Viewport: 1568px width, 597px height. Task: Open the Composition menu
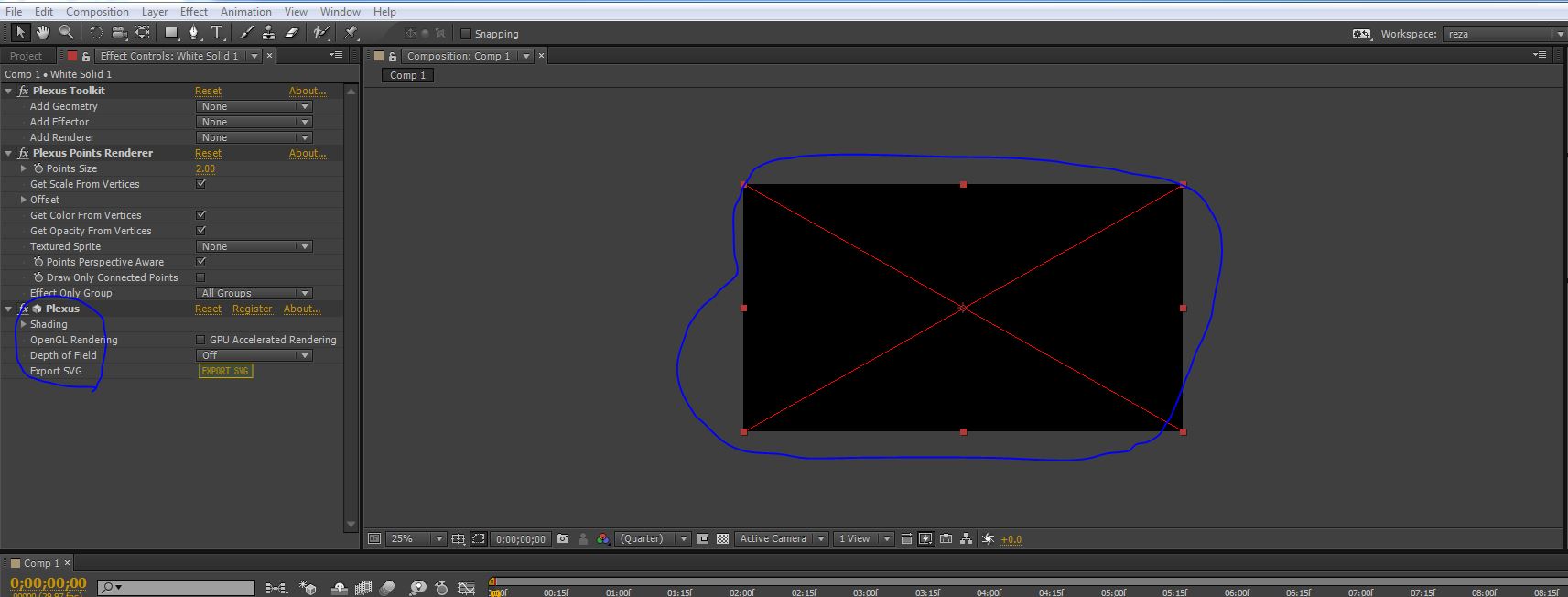[97, 12]
